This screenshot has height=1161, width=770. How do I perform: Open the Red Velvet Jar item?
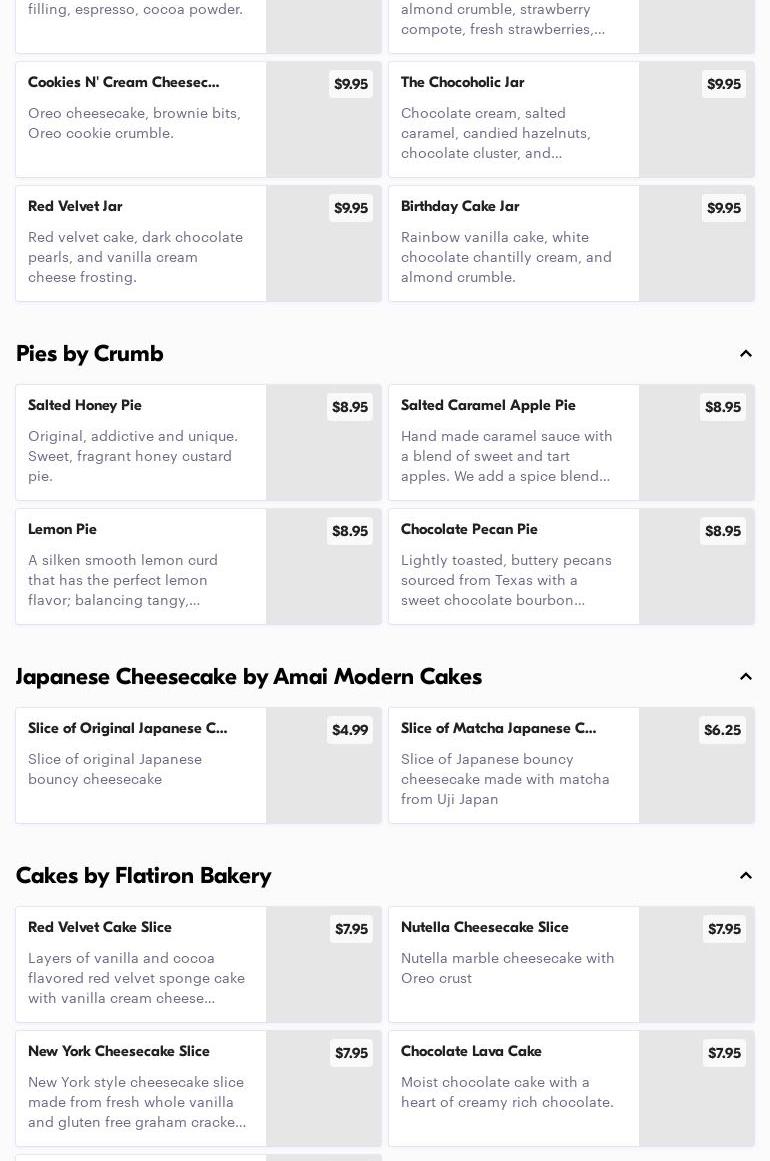coord(140,243)
